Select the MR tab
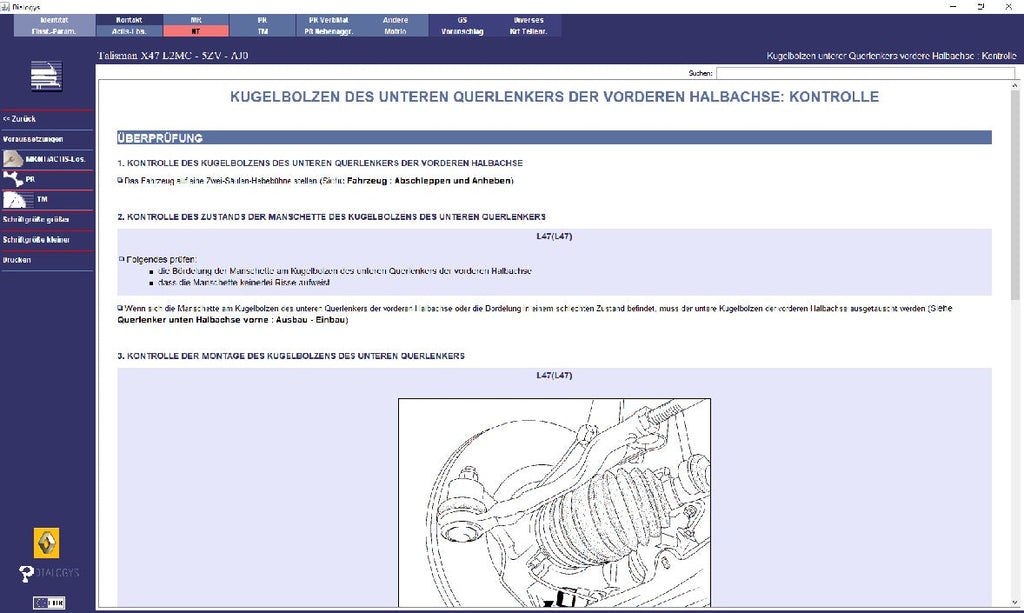 click(196, 20)
